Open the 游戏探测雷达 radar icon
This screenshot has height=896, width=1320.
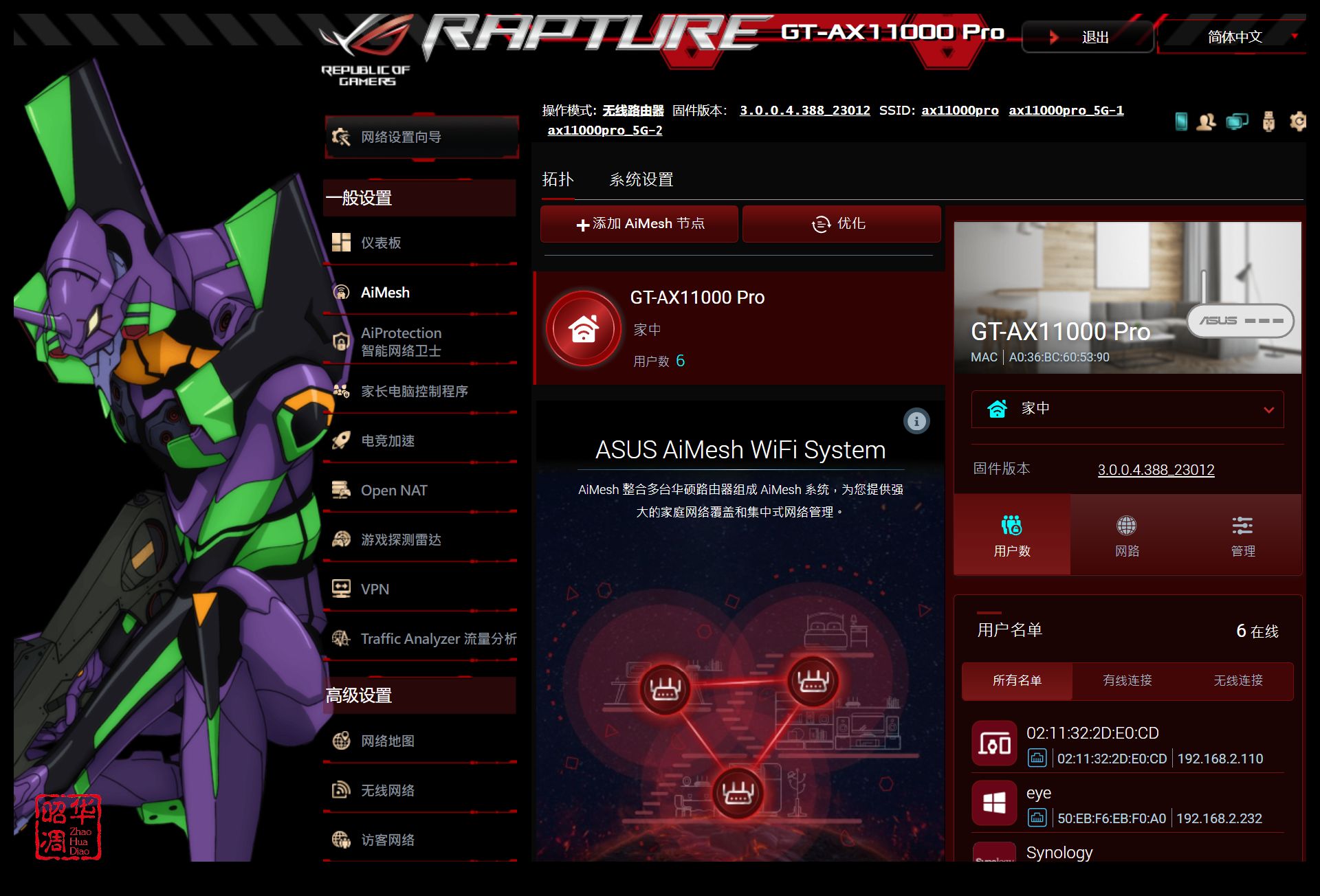pyautogui.click(x=341, y=539)
